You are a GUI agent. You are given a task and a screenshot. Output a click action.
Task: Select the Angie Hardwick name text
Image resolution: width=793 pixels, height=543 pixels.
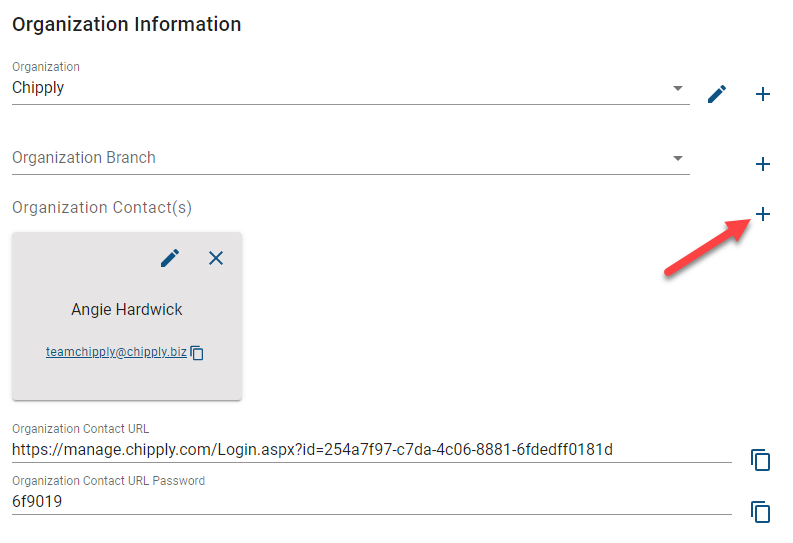[x=126, y=309]
